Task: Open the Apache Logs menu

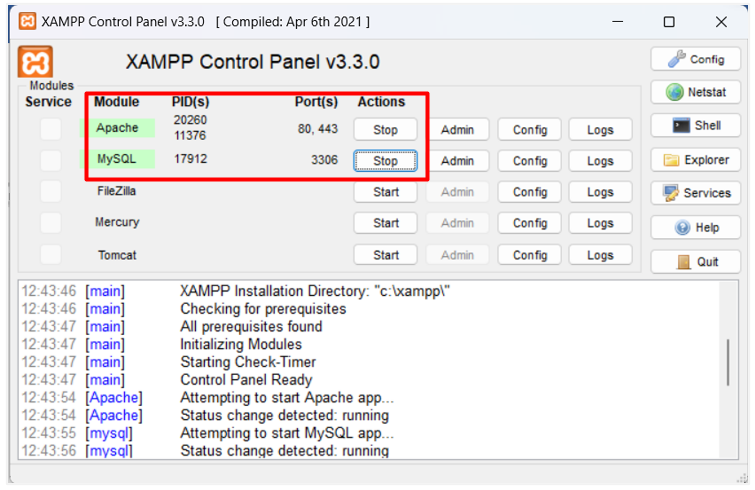Action: (x=600, y=130)
